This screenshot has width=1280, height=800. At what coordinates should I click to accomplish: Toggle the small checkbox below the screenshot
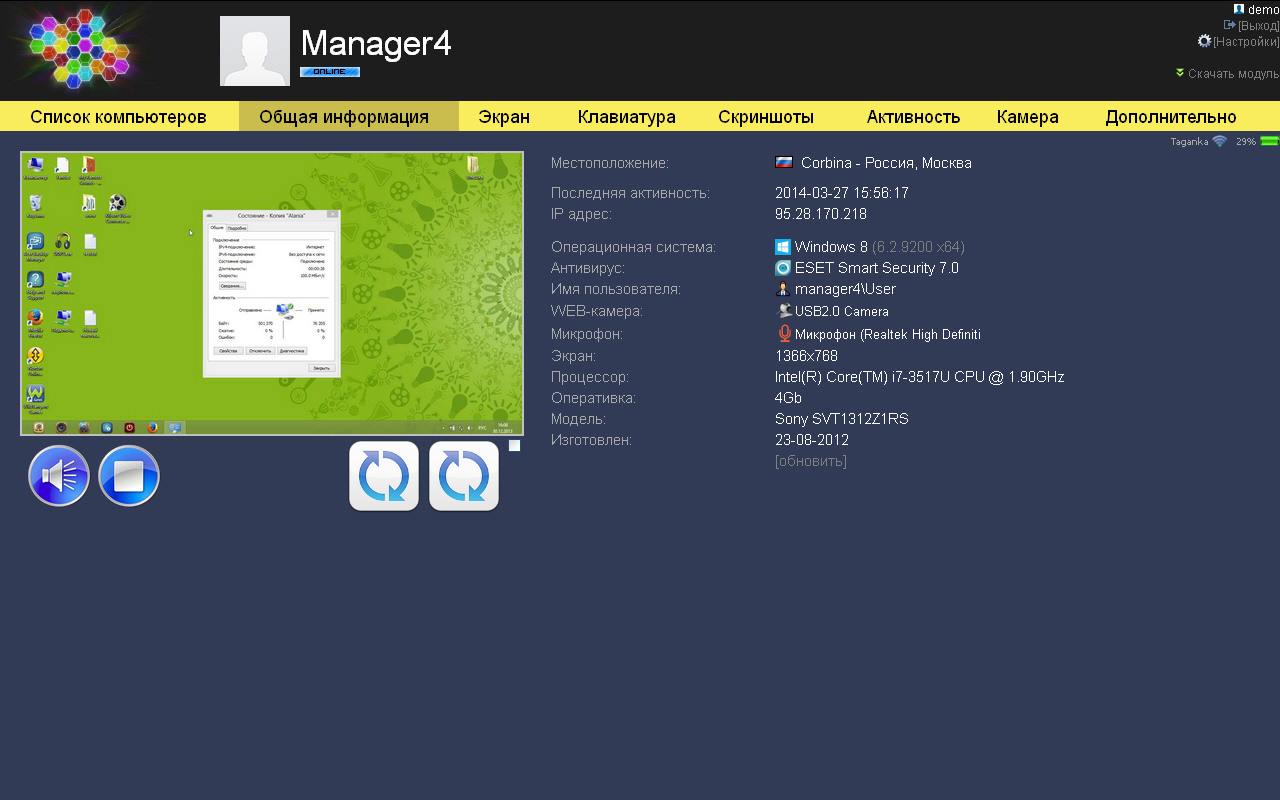pos(514,446)
